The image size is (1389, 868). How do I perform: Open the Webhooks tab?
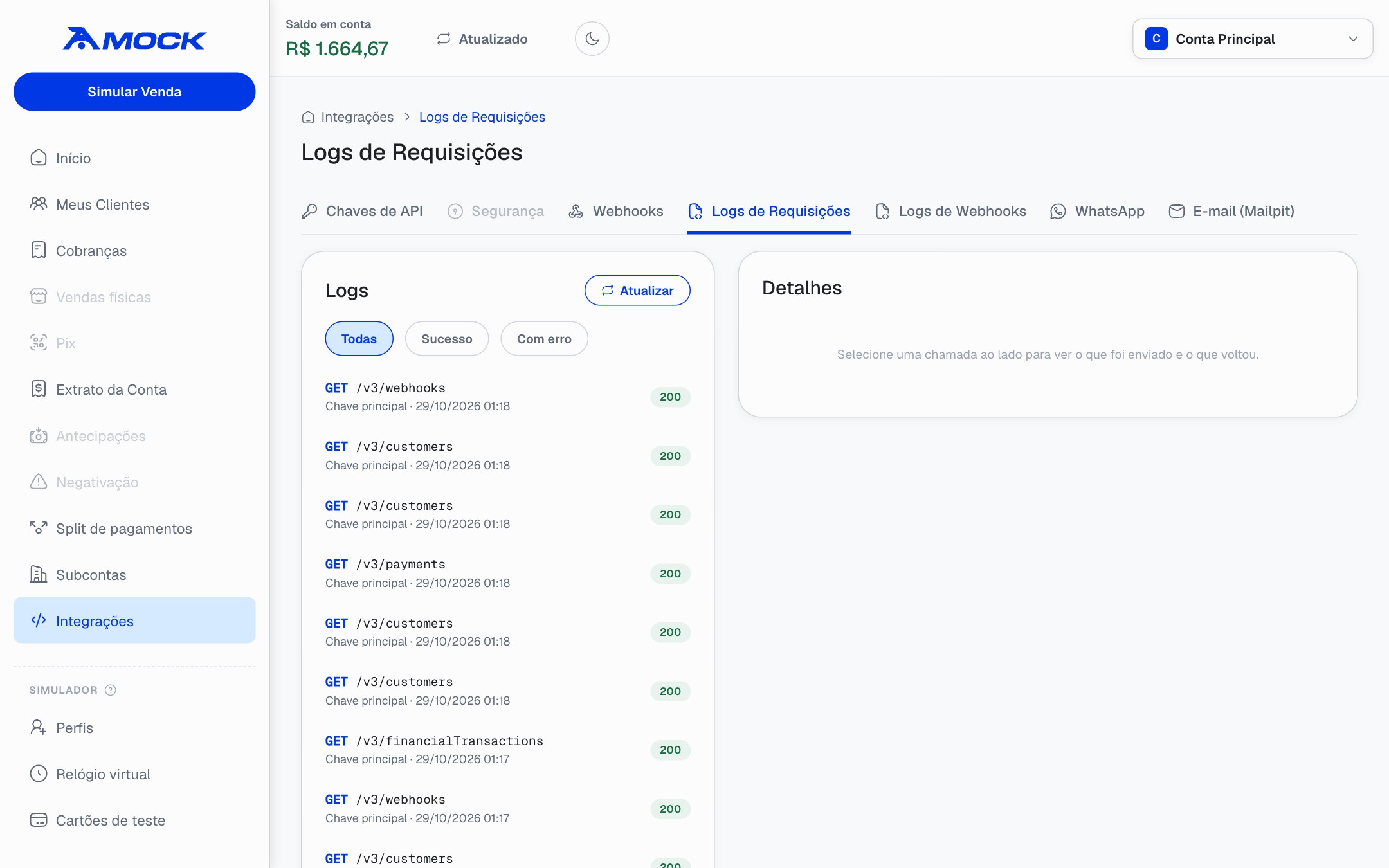616,211
